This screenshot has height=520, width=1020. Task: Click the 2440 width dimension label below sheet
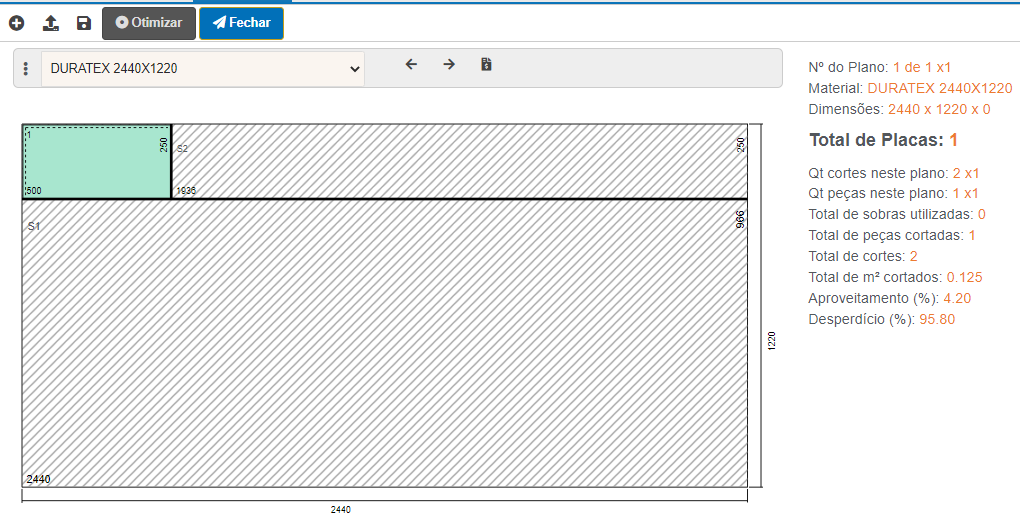340,510
